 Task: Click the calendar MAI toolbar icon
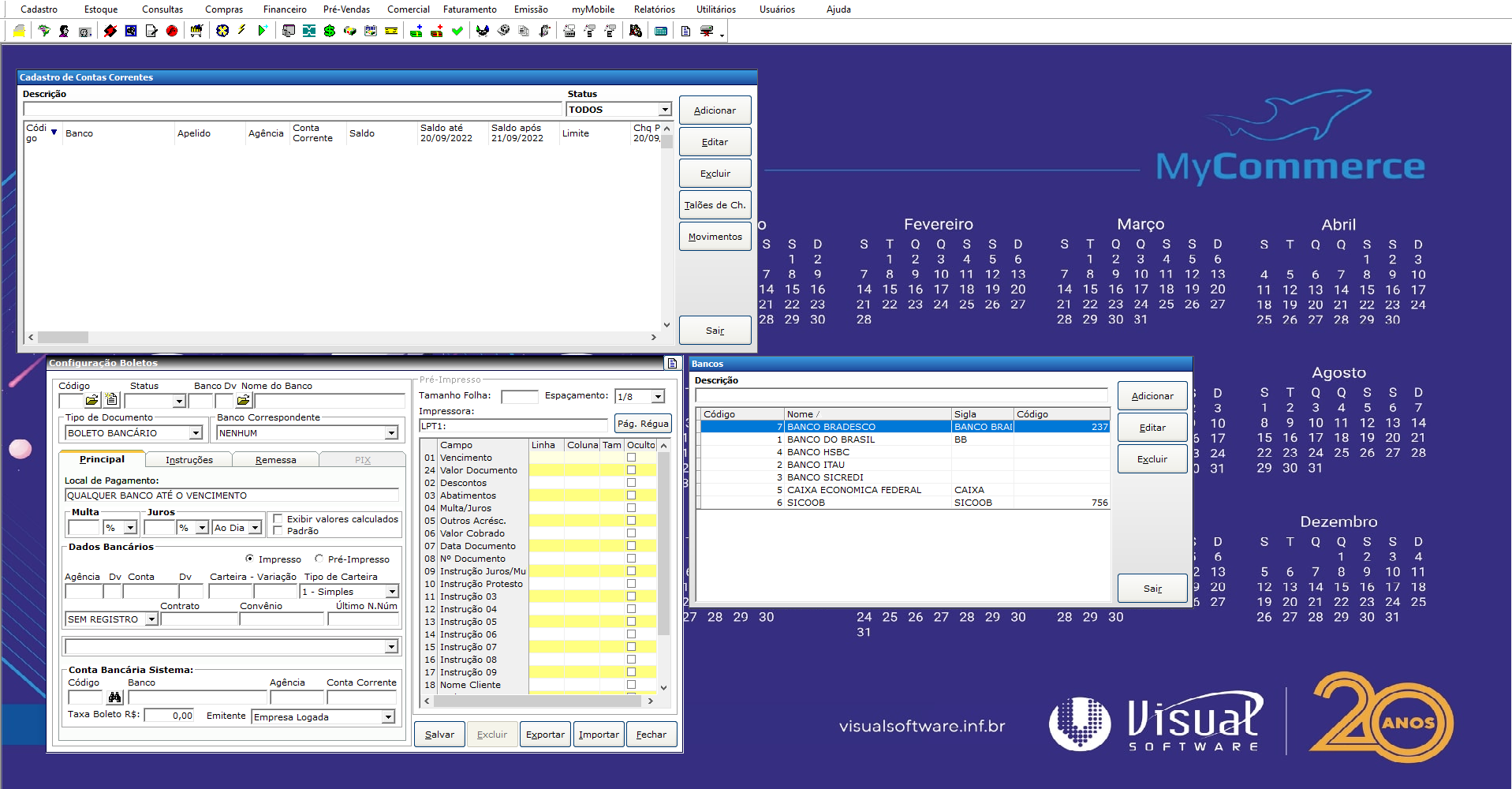click(x=371, y=31)
